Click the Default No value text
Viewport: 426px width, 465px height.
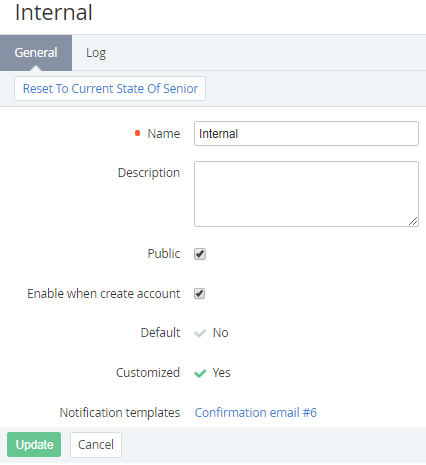point(220,333)
